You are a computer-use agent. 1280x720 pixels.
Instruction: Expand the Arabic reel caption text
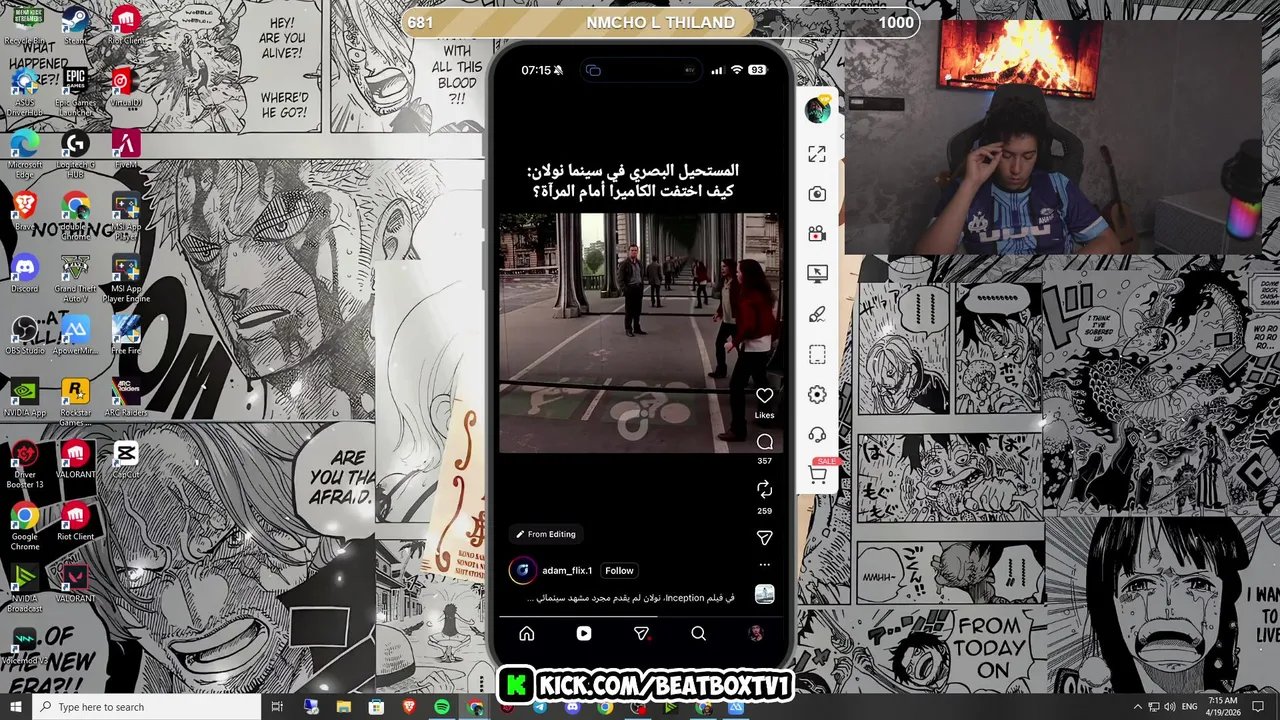(x=630, y=598)
